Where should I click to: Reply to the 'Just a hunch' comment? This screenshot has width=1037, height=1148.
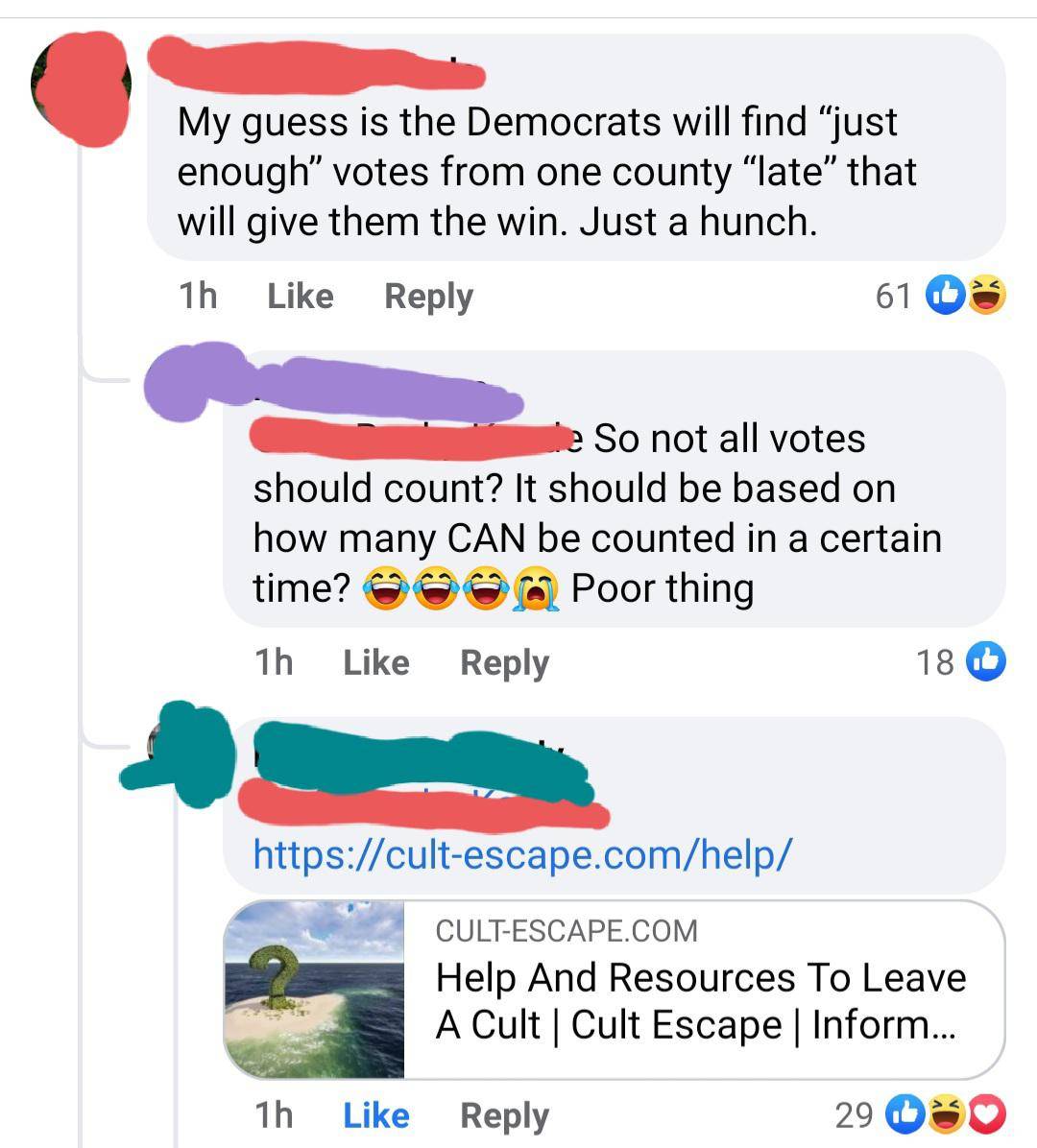point(429,298)
